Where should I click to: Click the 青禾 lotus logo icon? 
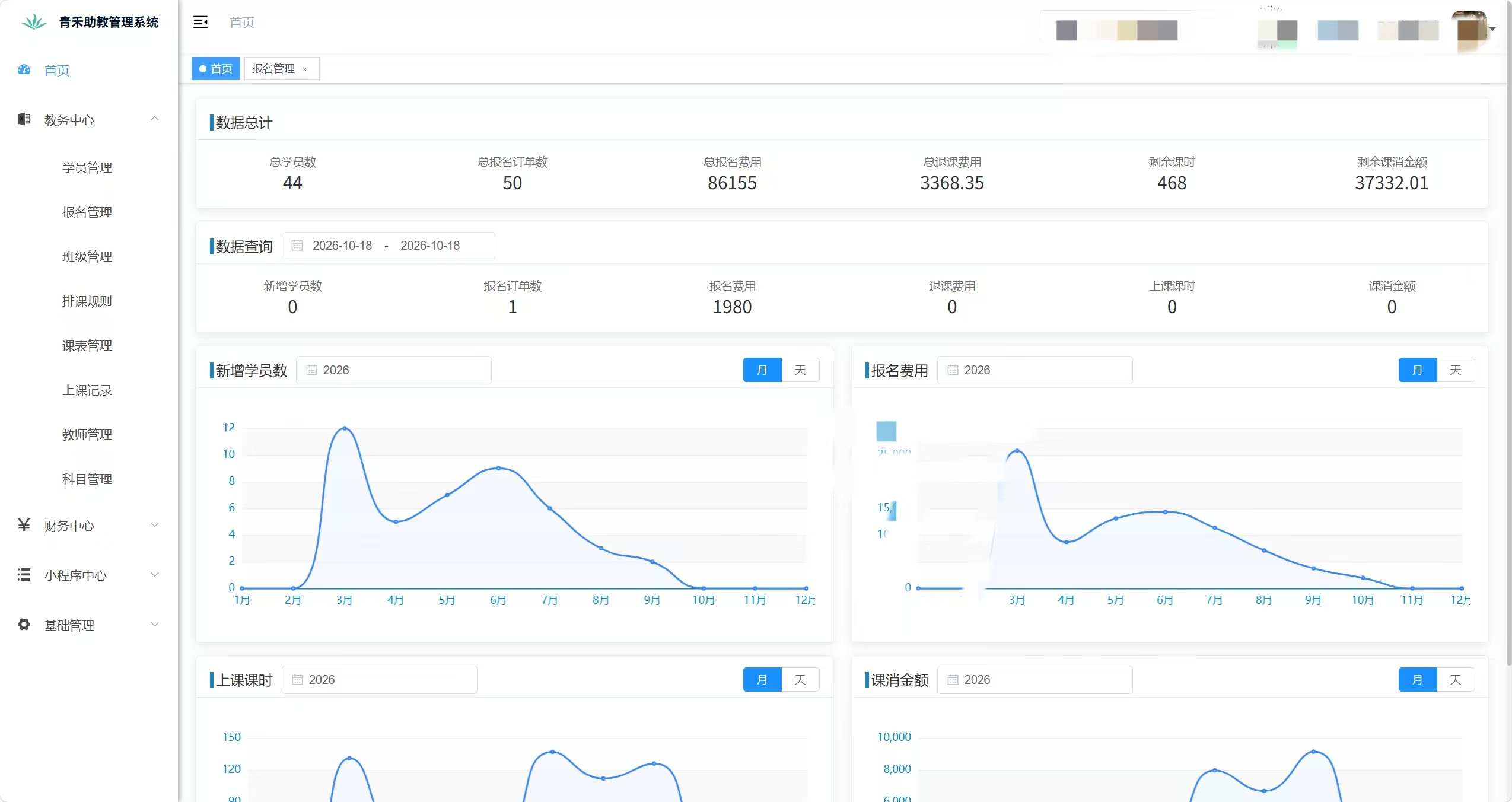34,22
